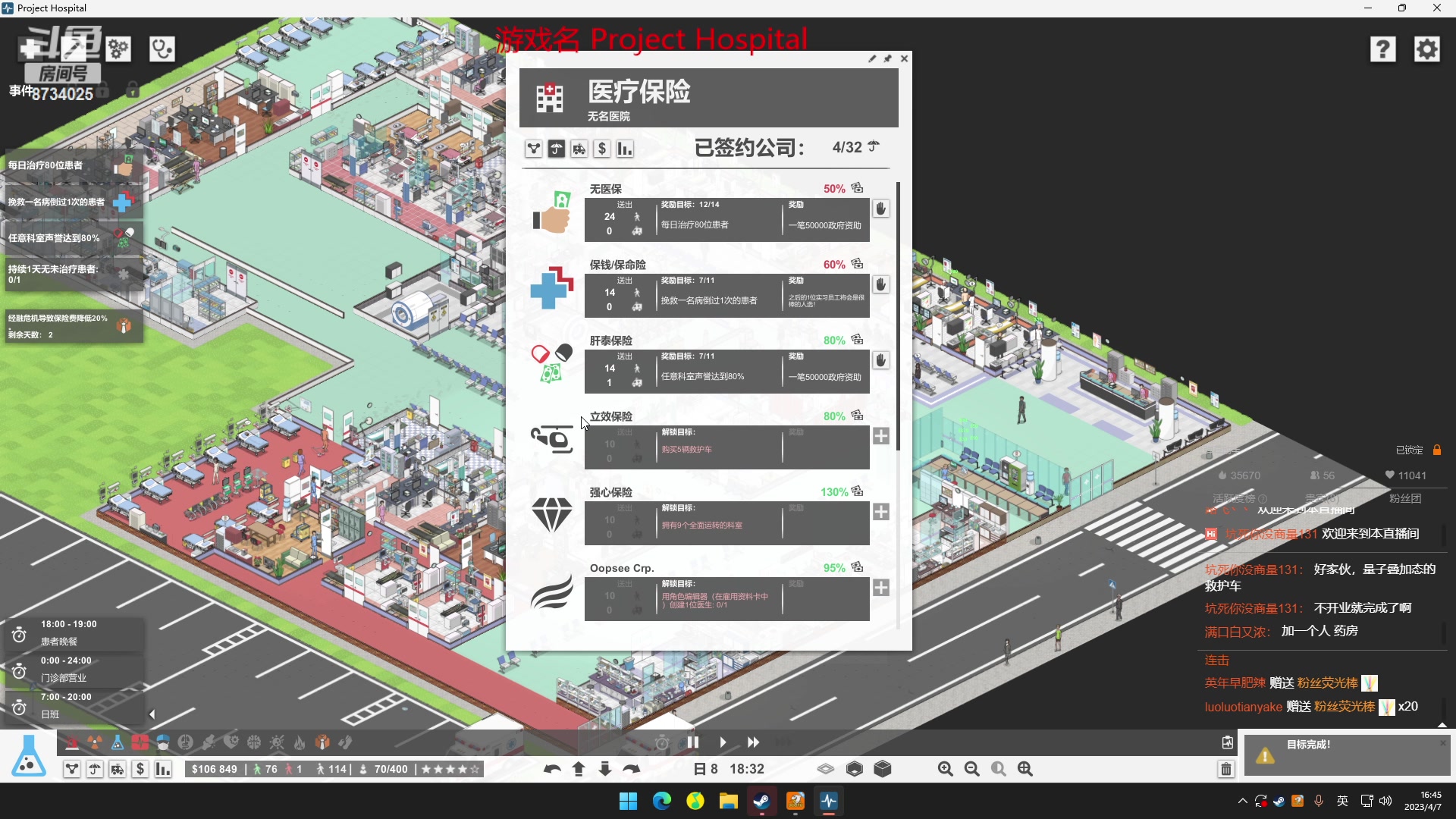Open the dollar finance tab in panel

coord(602,149)
